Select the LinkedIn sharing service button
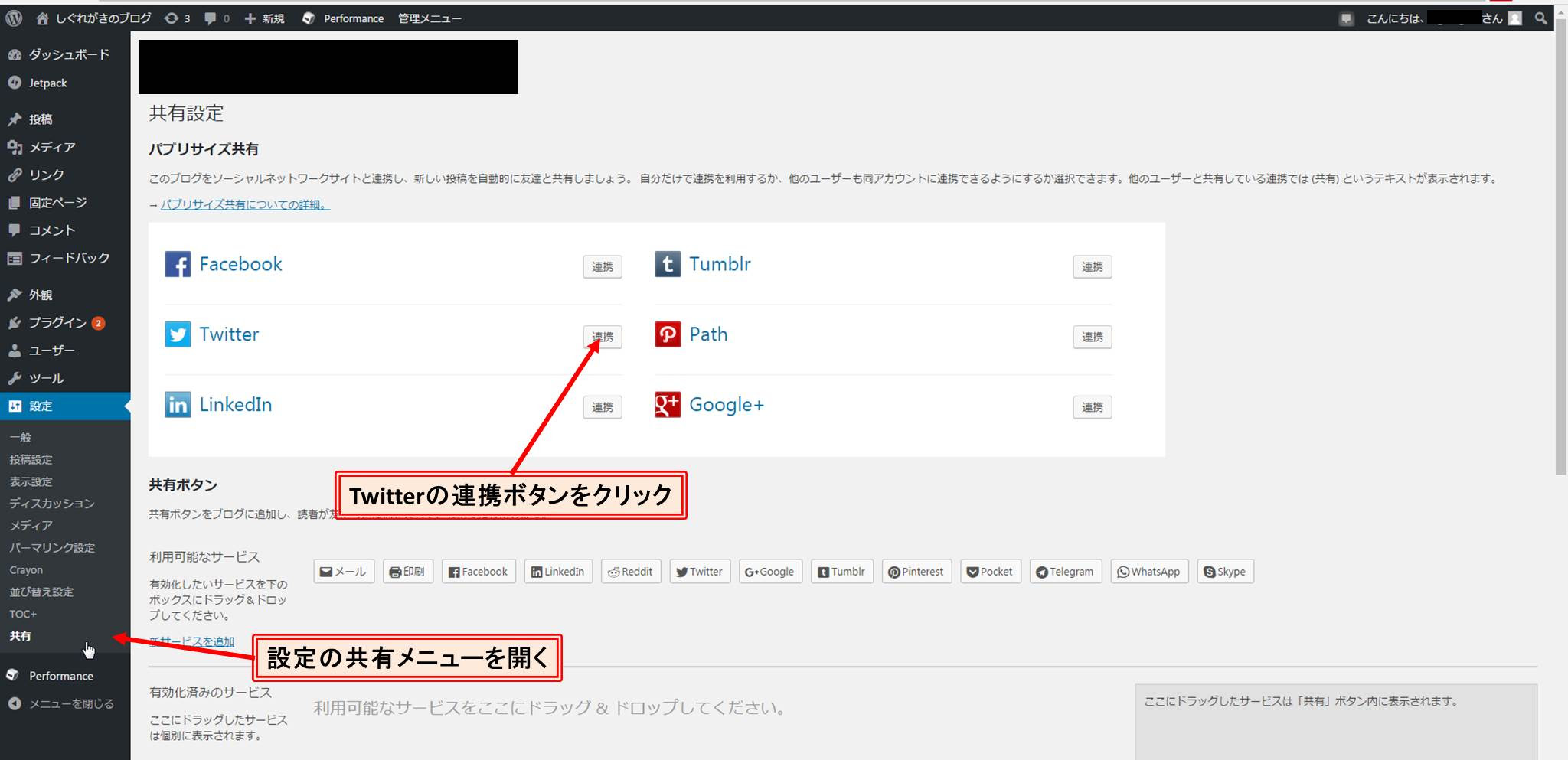Viewport: 1568px width, 760px height. click(x=558, y=572)
